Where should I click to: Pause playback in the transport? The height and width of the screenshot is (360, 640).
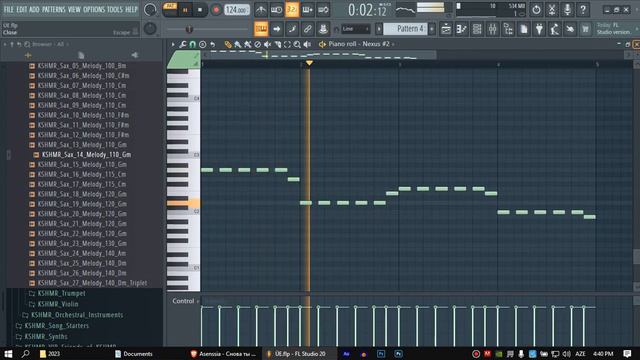184,10
